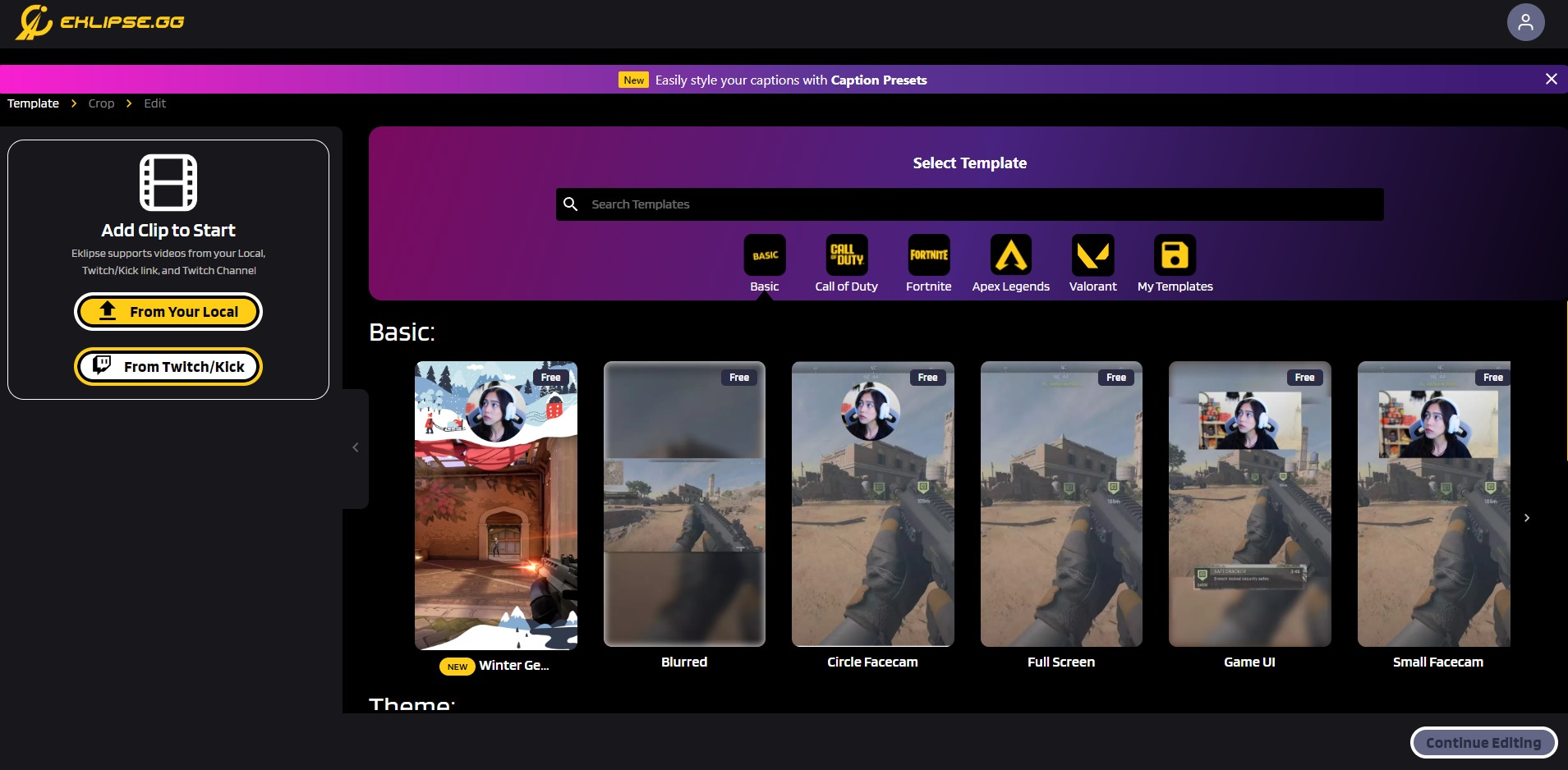The width and height of the screenshot is (1568, 770).
Task: Show next templates with the right arrow
Action: (x=1527, y=518)
